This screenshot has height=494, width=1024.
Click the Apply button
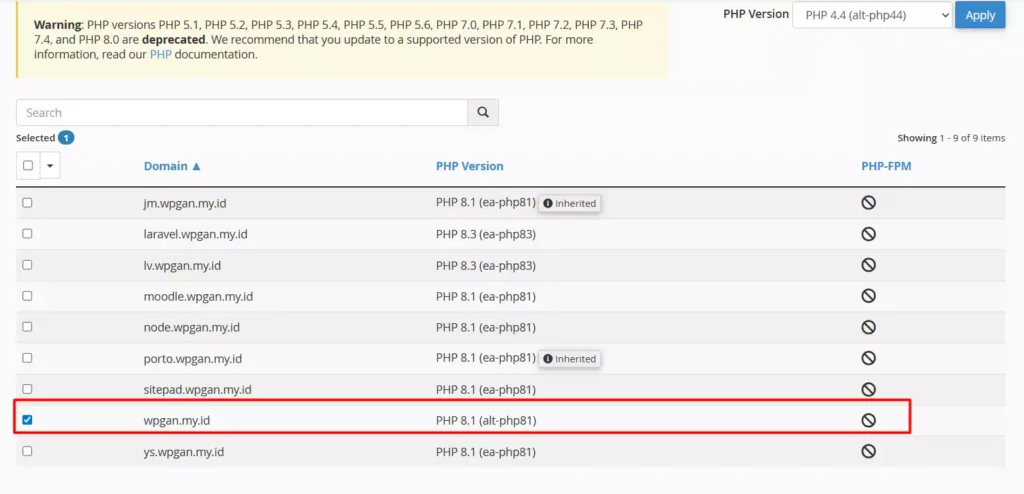[x=980, y=15]
